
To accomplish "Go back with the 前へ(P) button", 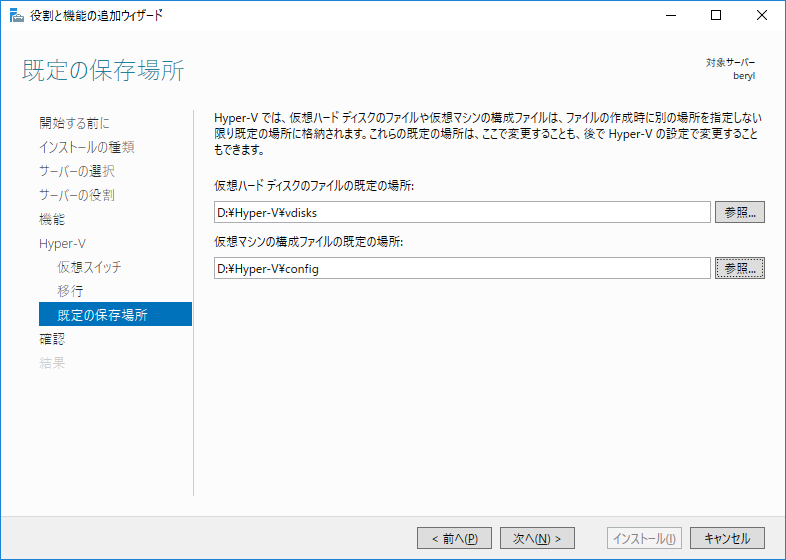I will click(x=454, y=538).
